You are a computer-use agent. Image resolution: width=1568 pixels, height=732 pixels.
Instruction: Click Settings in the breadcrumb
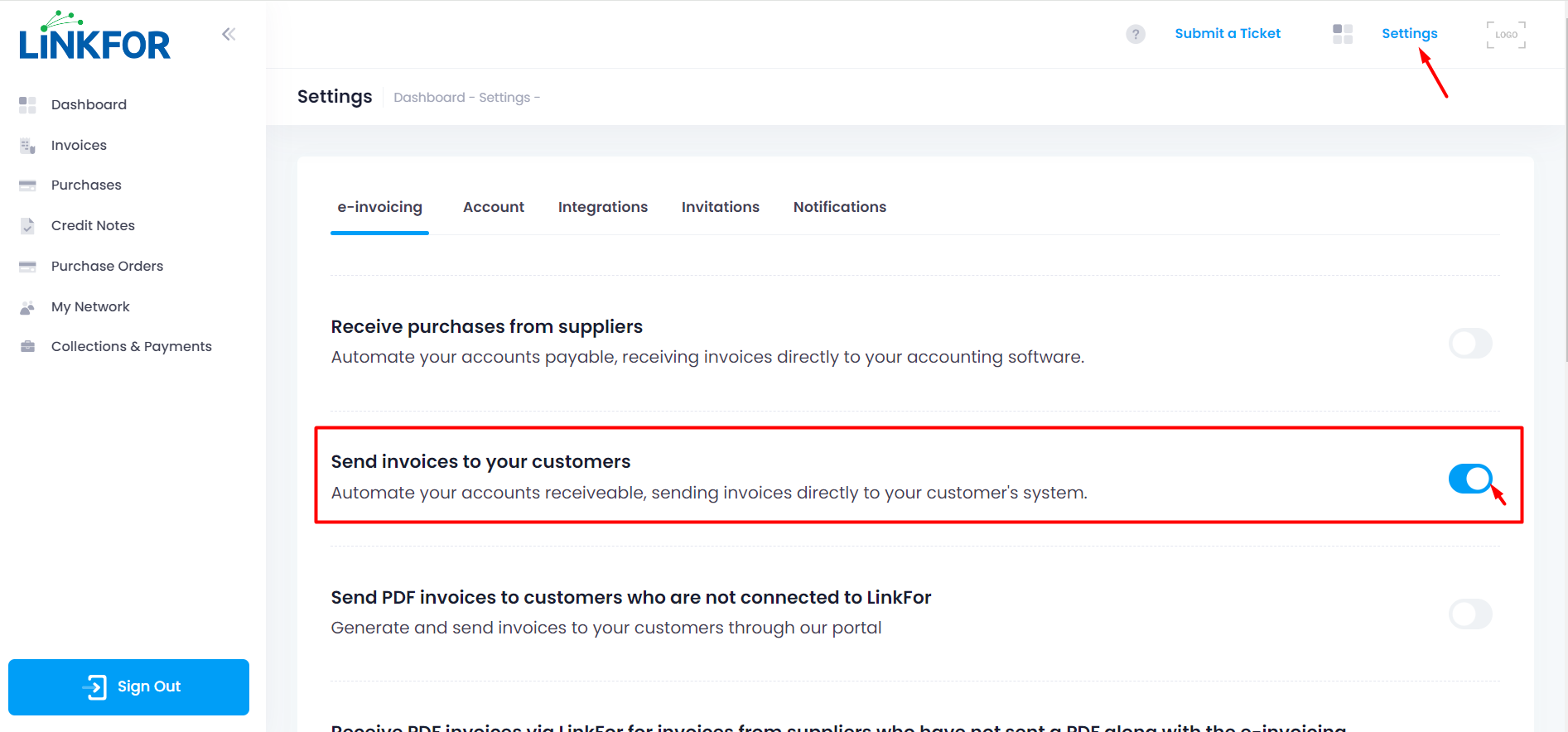coord(504,97)
